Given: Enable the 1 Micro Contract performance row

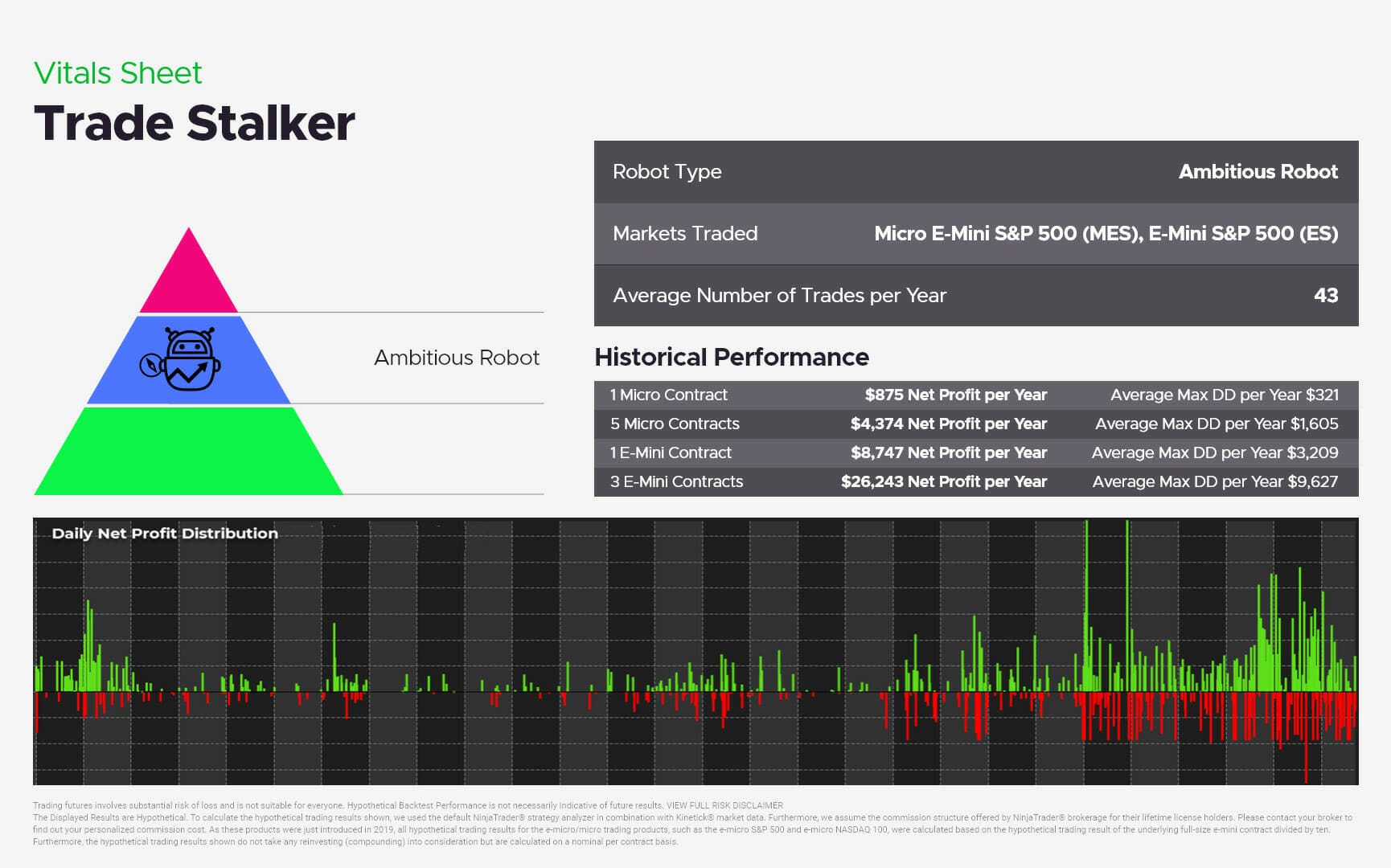Looking at the screenshot, I should [973, 395].
